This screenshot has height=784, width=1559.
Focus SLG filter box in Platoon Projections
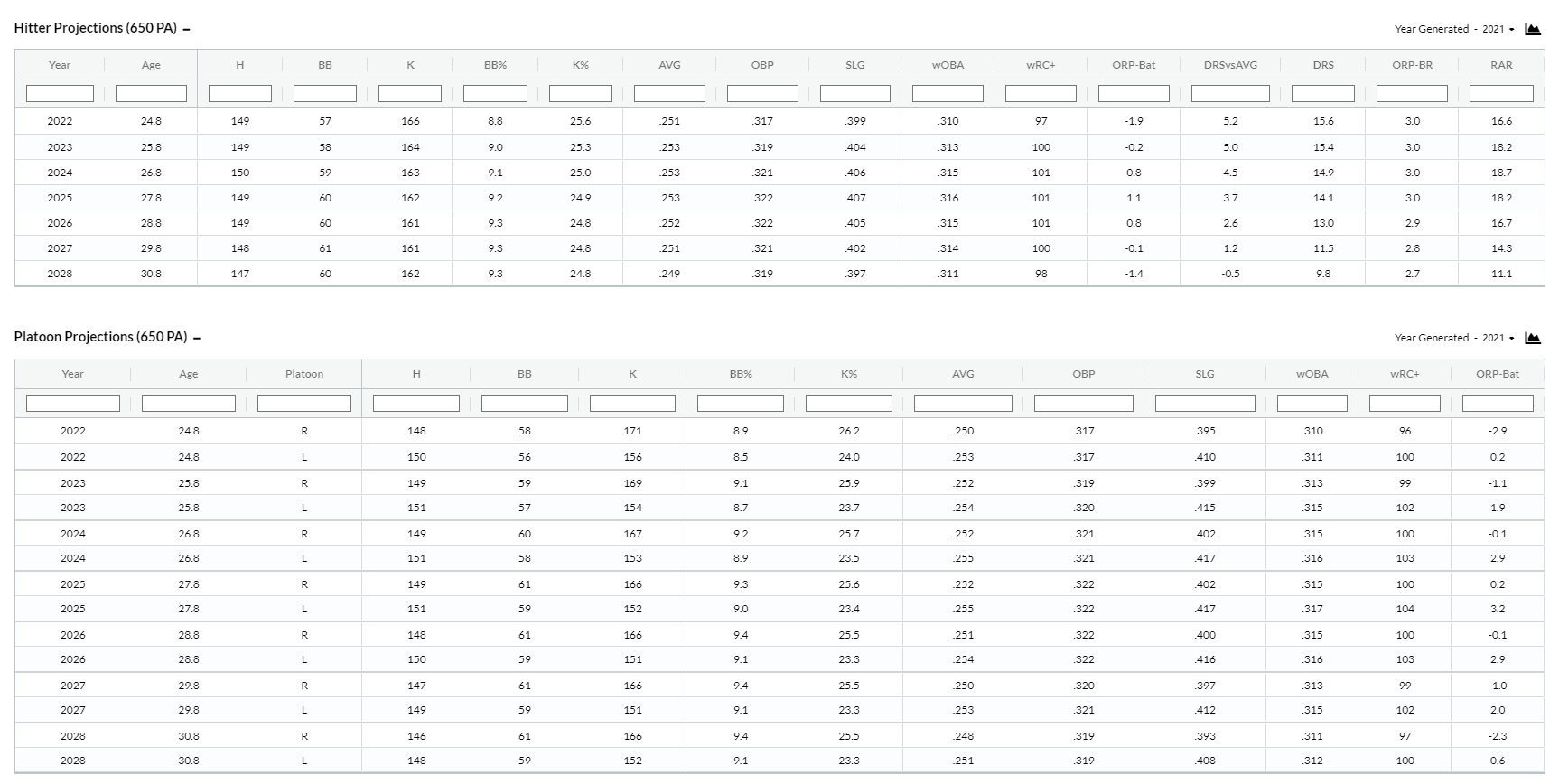click(1205, 403)
